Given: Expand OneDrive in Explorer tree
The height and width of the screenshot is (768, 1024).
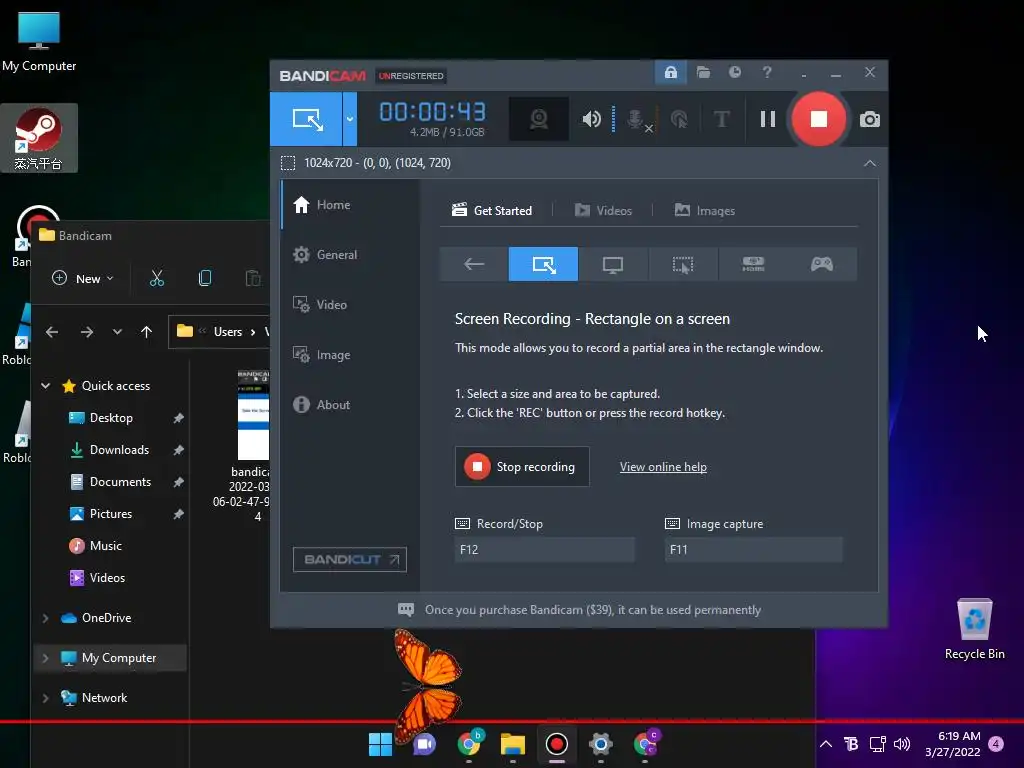Looking at the screenshot, I should tap(46, 618).
